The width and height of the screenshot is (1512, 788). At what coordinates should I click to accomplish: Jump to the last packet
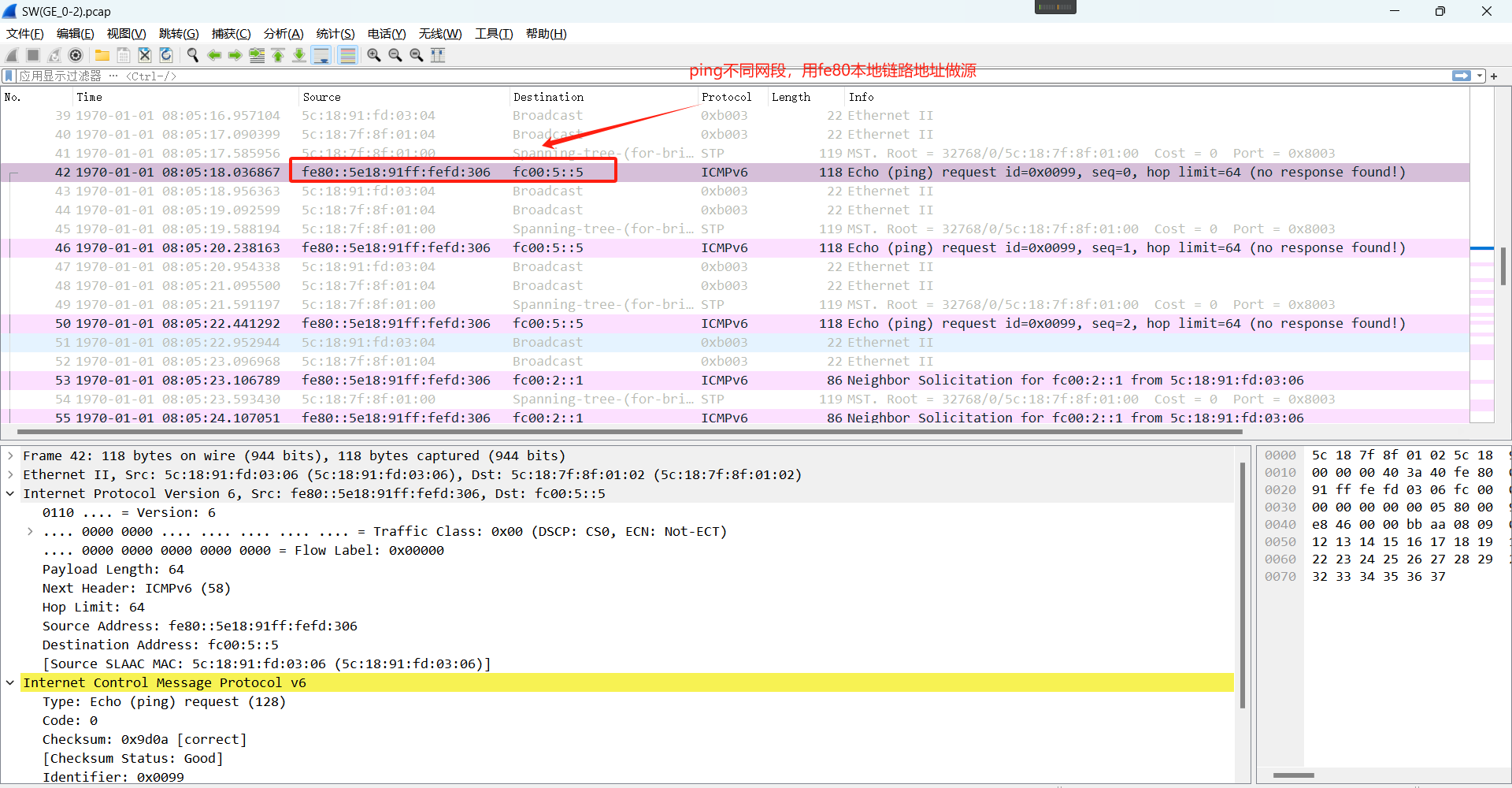pyautogui.click(x=299, y=55)
